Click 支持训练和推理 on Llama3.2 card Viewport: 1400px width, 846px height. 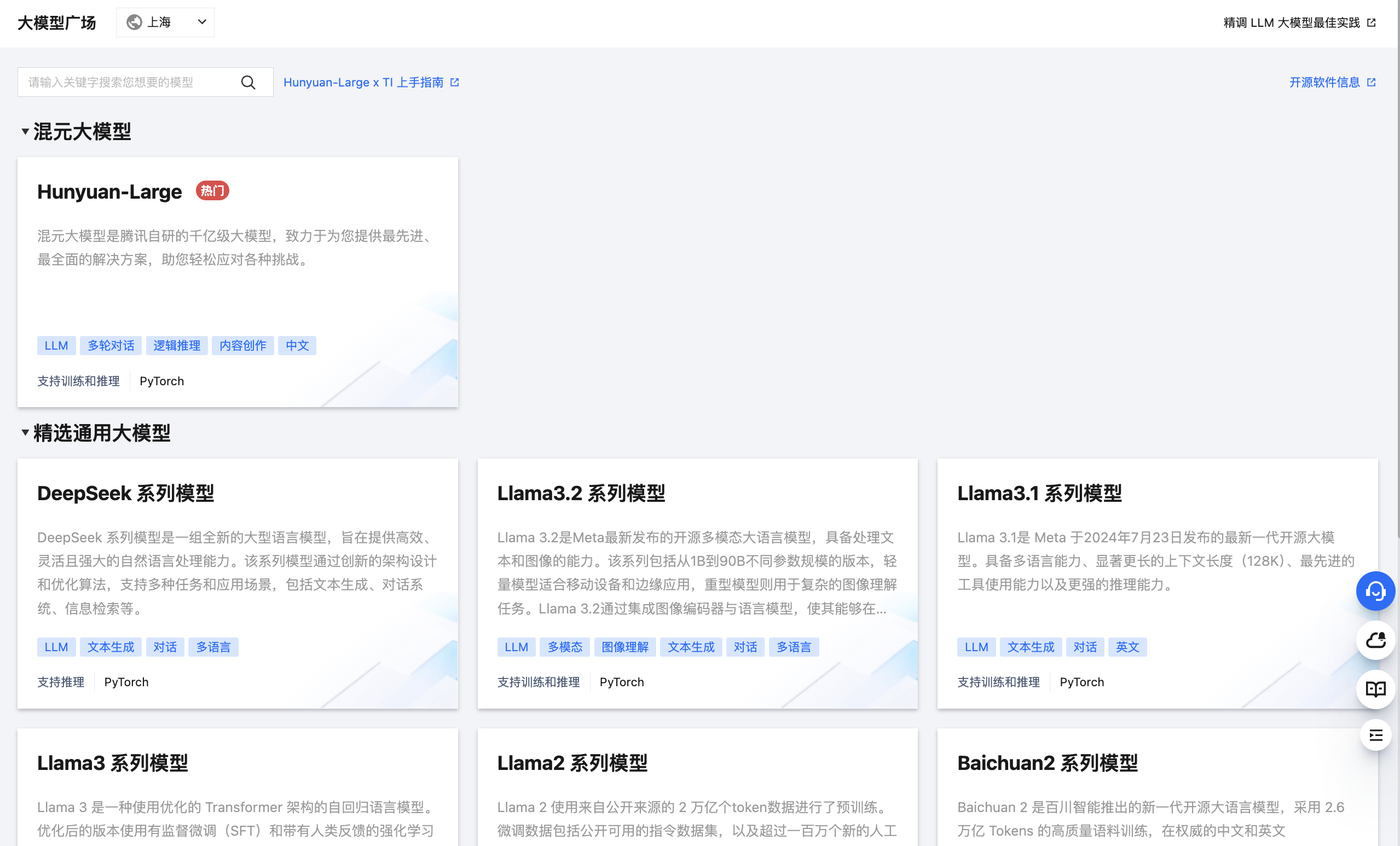pyautogui.click(x=539, y=682)
